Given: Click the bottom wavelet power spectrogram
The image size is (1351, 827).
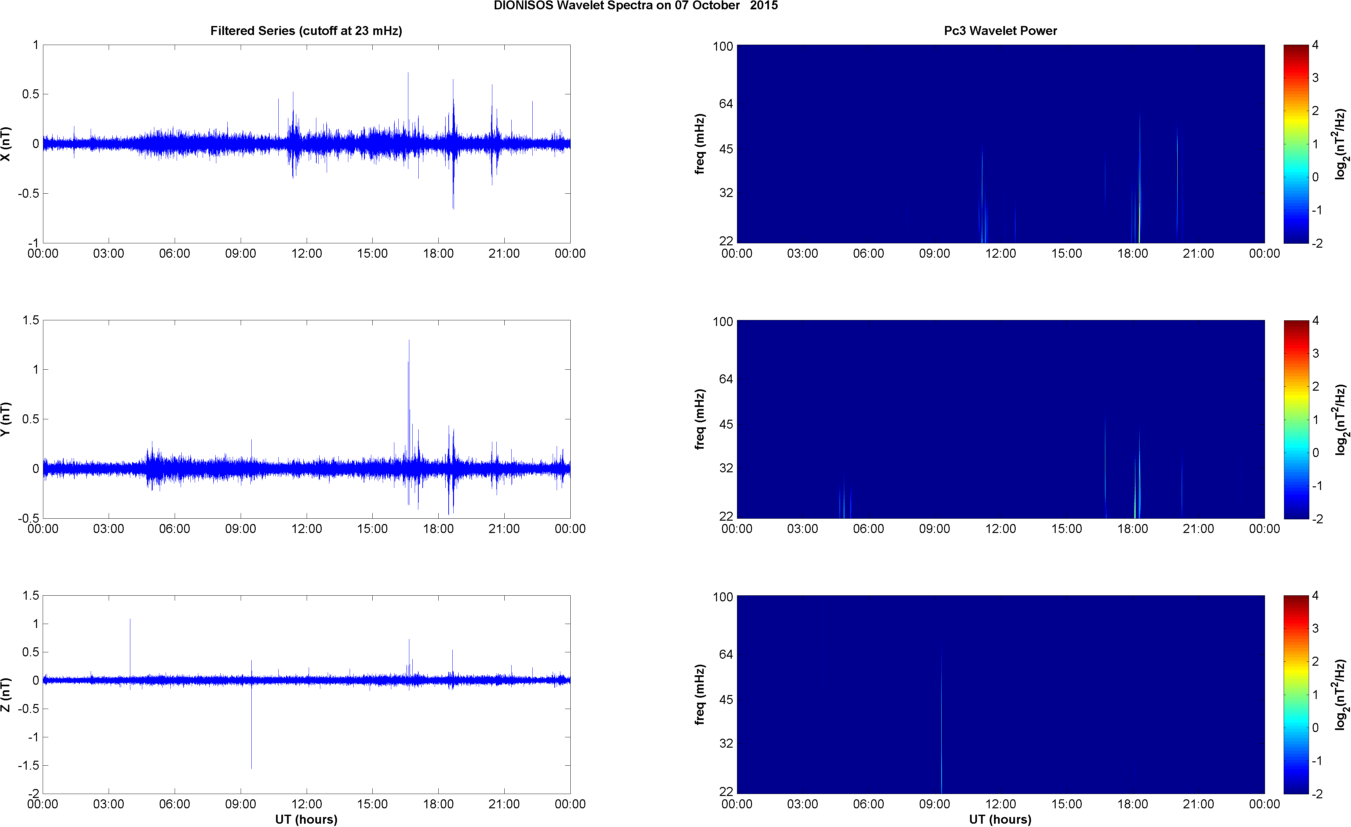Looking at the screenshot, I should click(1001, 694).
